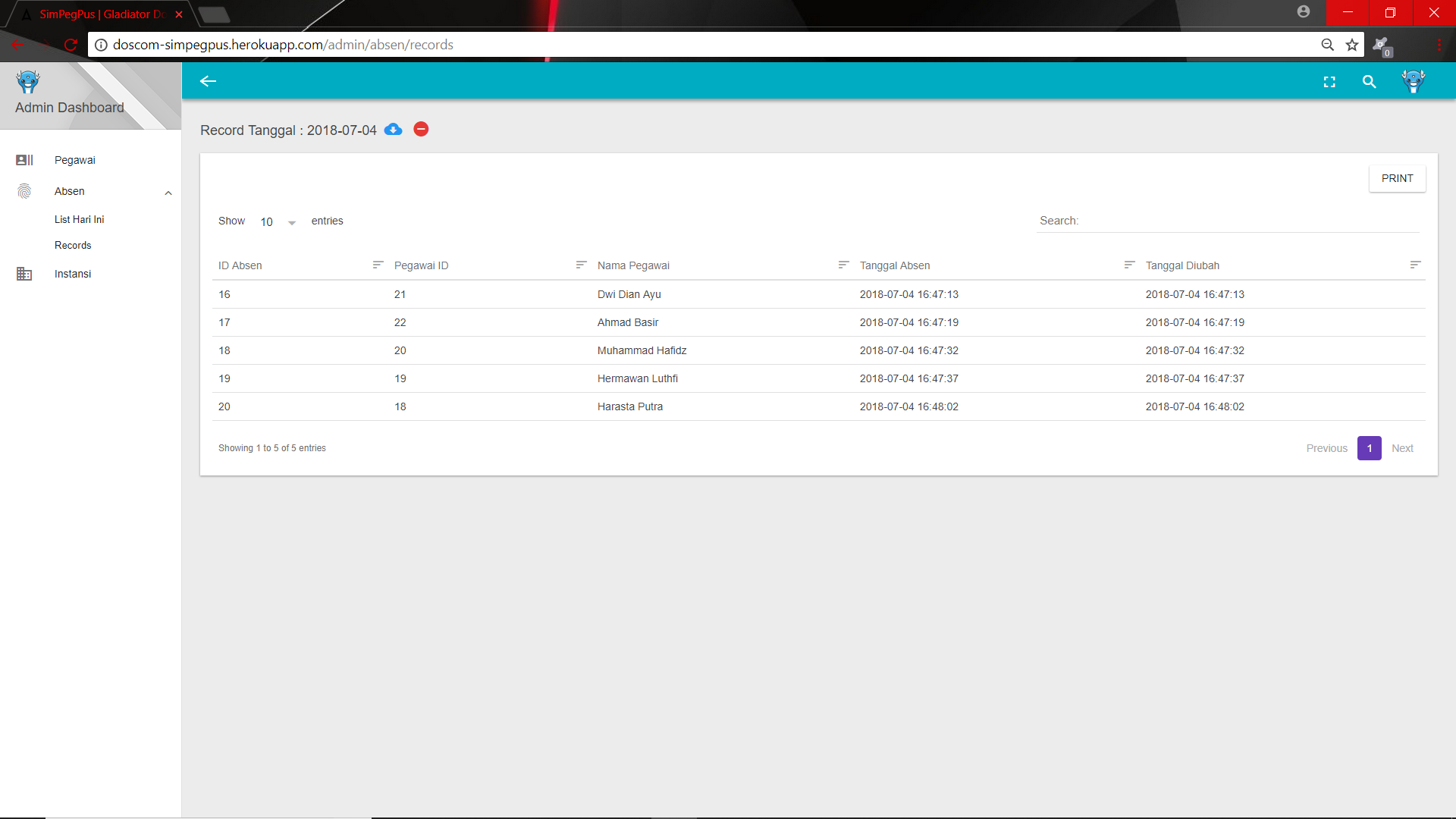Open the Show entries count dropdown
This screenshot has width=1456, height=819.
click(278, 222)
